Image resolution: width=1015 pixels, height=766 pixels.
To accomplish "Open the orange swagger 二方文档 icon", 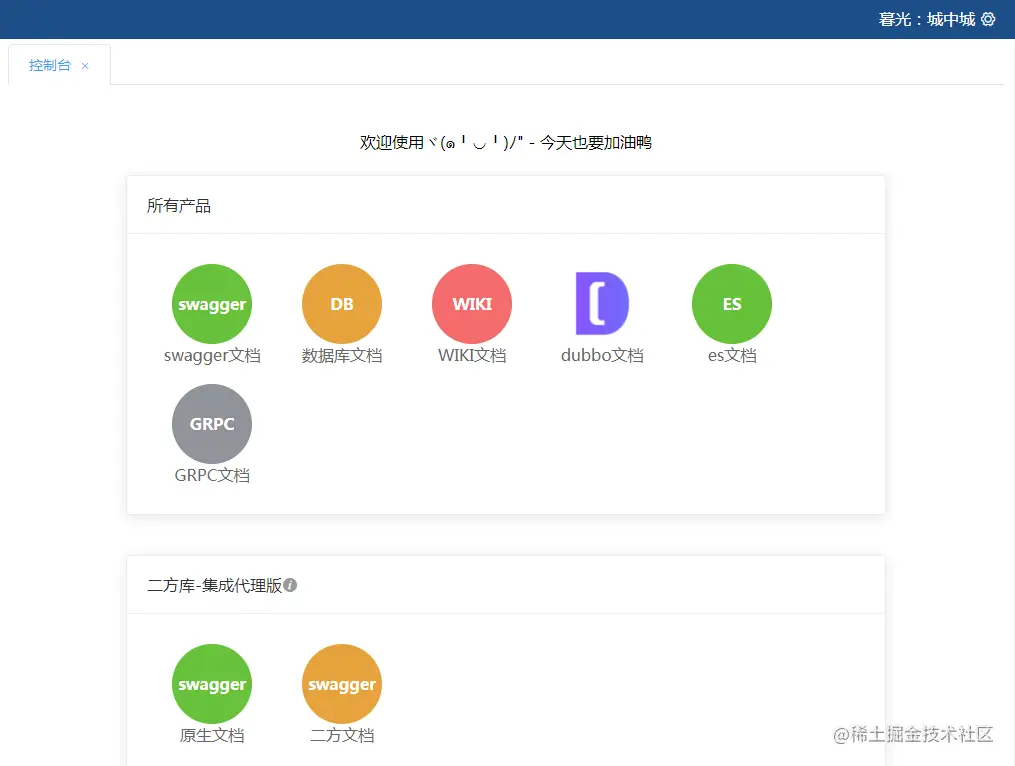I will pyautogui.click(x=342, y=684).
